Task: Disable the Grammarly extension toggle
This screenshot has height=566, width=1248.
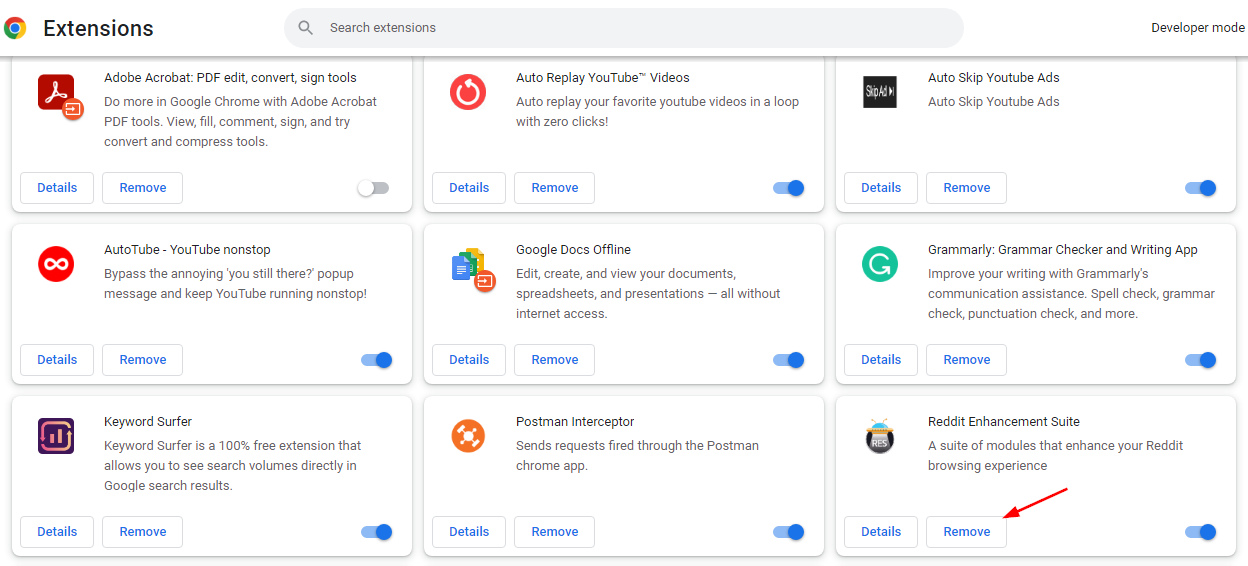Action: (1200, 360)
